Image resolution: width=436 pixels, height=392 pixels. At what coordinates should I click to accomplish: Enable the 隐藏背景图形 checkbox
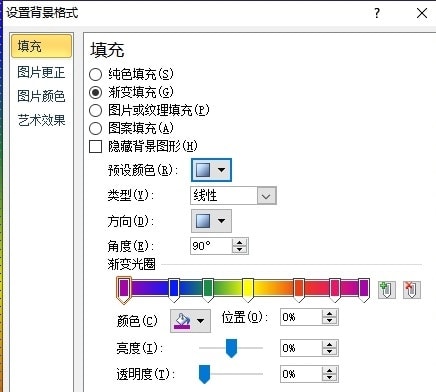pos(95,146)
